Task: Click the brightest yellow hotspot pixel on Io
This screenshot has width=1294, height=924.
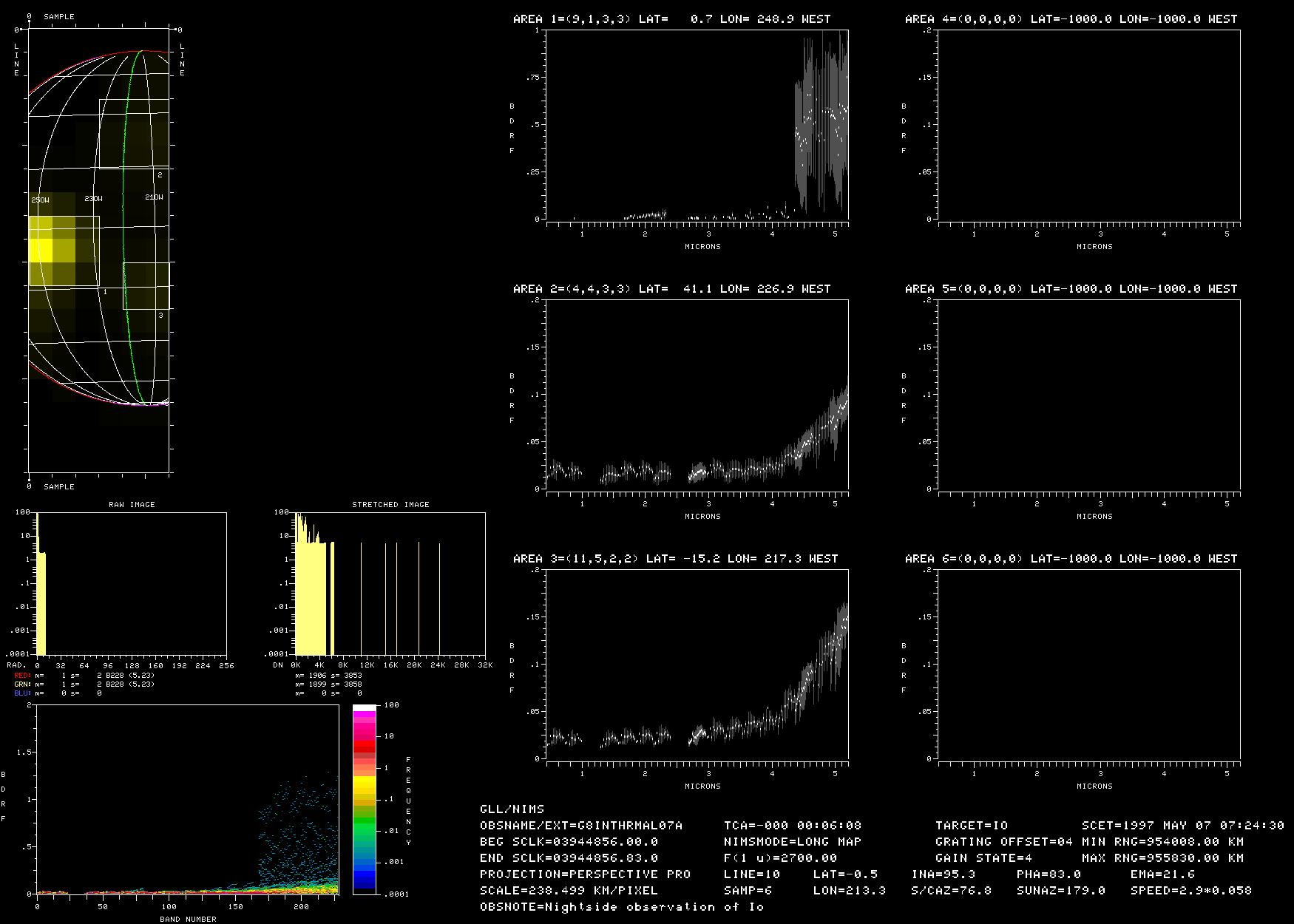Action: pyautogui.click(x=41, y=250)
